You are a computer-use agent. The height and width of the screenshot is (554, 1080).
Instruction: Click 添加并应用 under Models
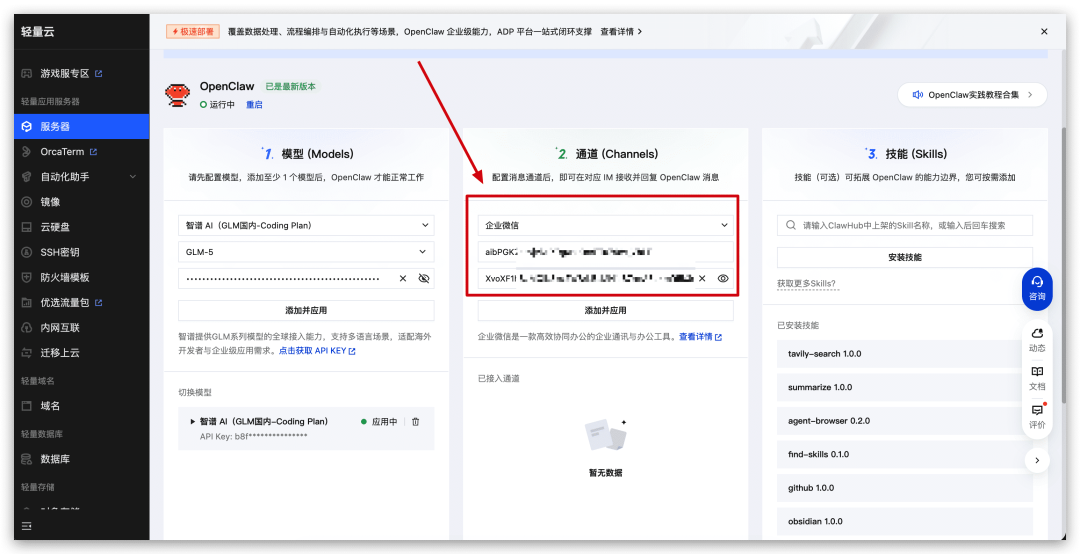306,310
